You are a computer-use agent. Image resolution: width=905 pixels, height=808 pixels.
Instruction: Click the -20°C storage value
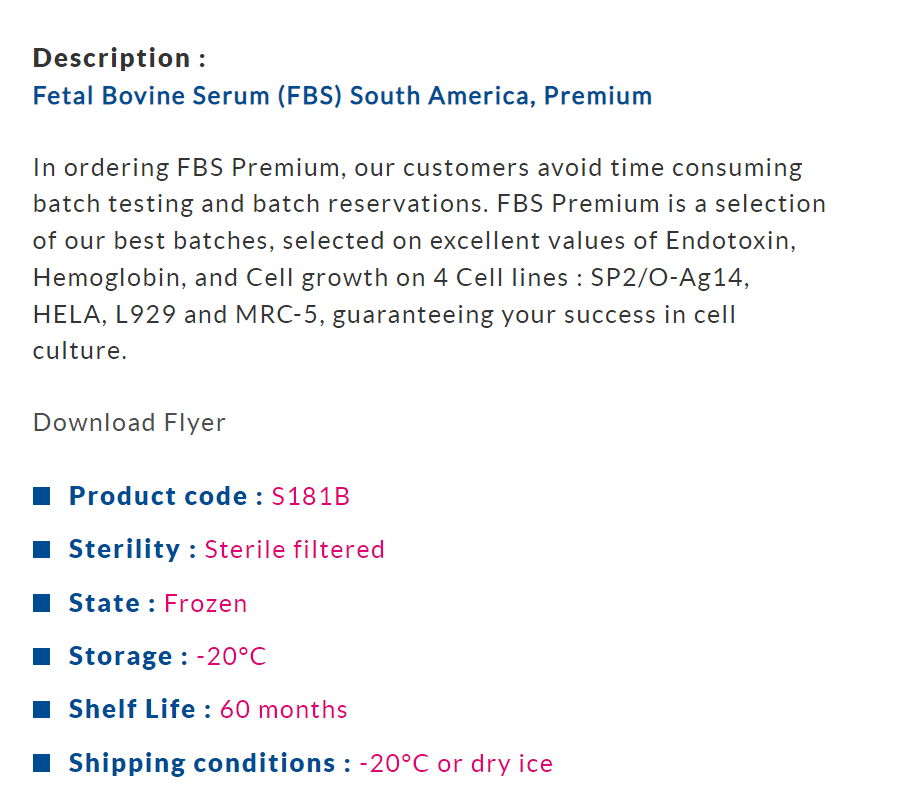(231, 656)
